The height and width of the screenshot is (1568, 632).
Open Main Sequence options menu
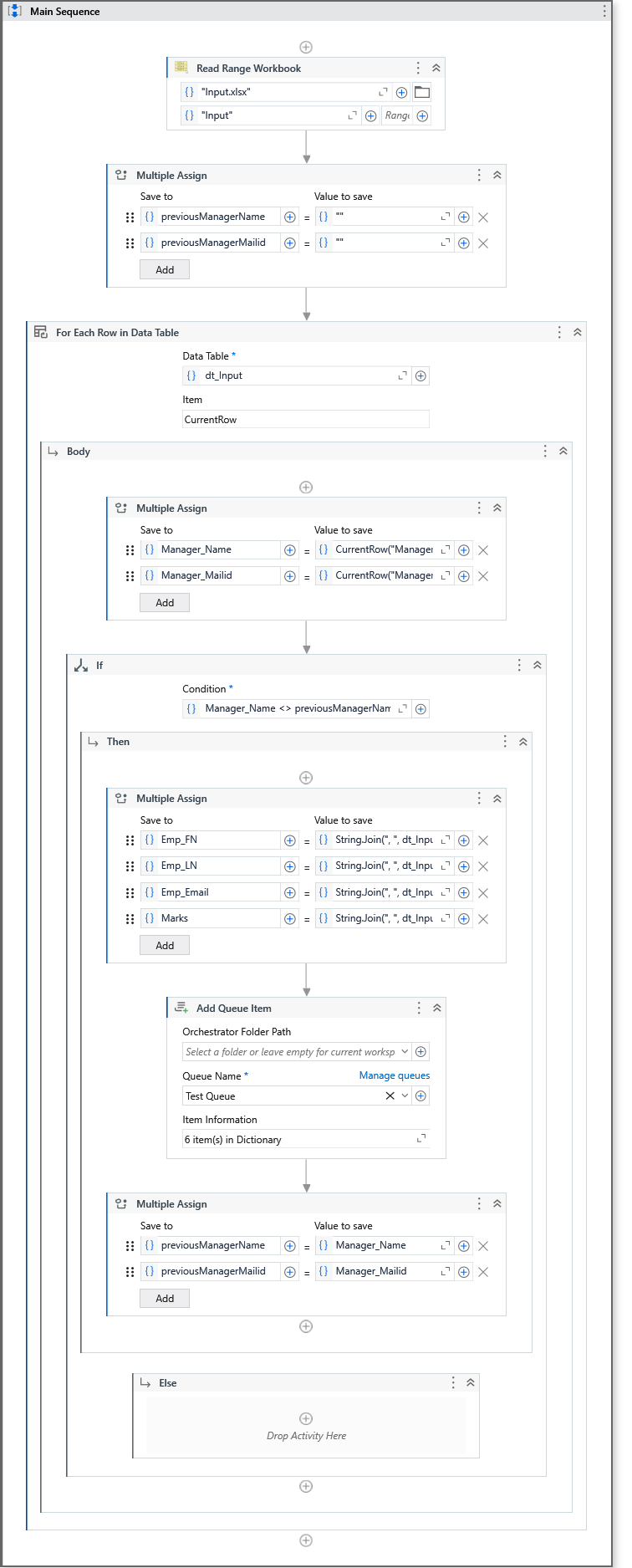604,12
